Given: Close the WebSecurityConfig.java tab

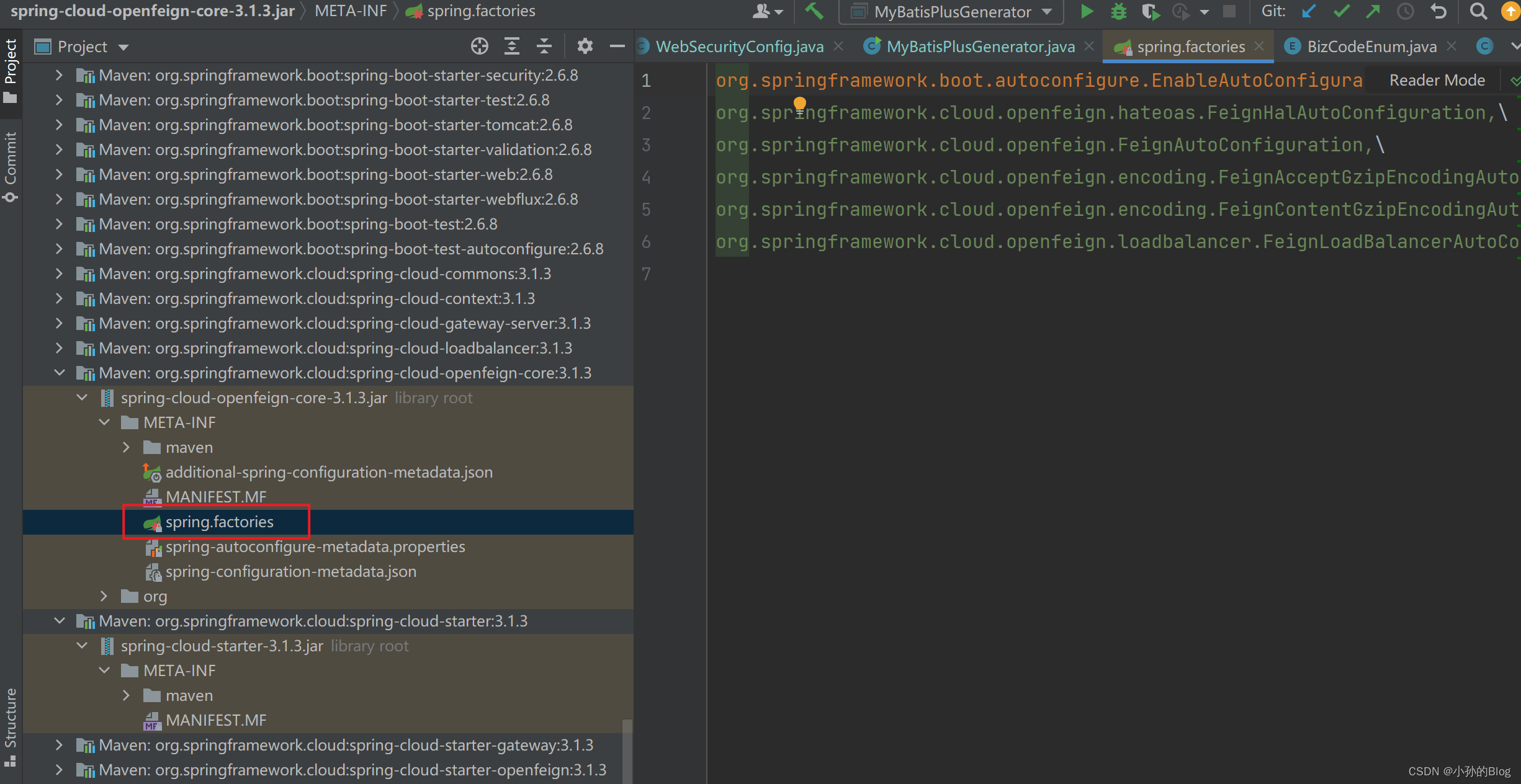Looking at the screenshot, I should pos(838,46).
